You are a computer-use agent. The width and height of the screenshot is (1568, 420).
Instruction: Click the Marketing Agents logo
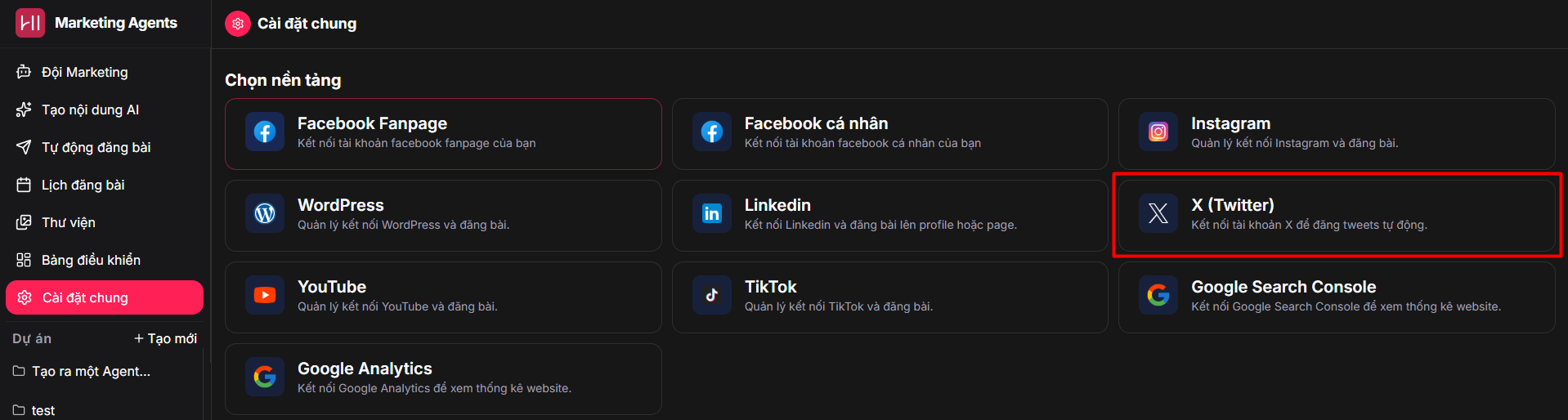[x=30, y=23]
